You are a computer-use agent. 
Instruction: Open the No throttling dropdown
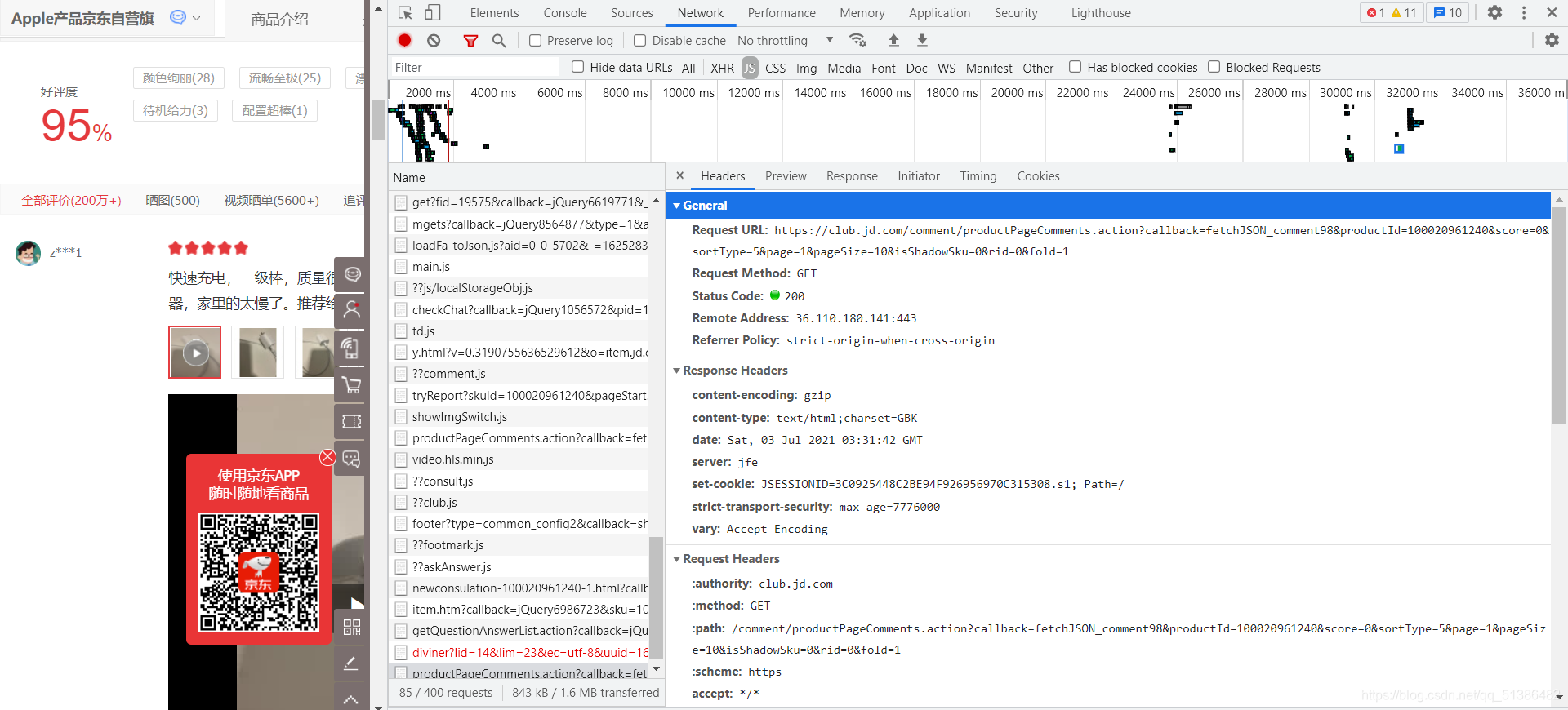[785, 41]
